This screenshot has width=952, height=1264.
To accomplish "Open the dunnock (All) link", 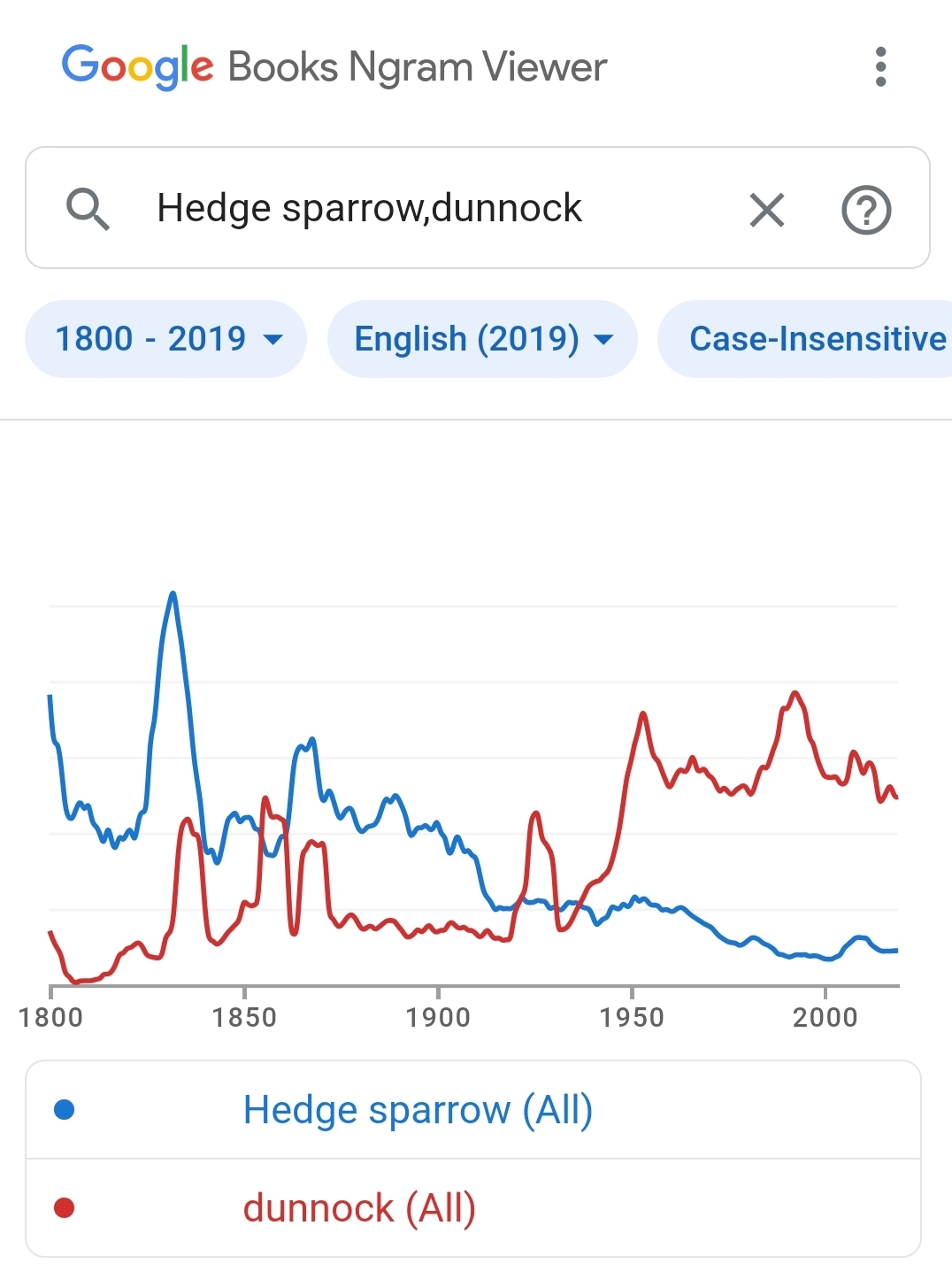I will click(359, 1208).
